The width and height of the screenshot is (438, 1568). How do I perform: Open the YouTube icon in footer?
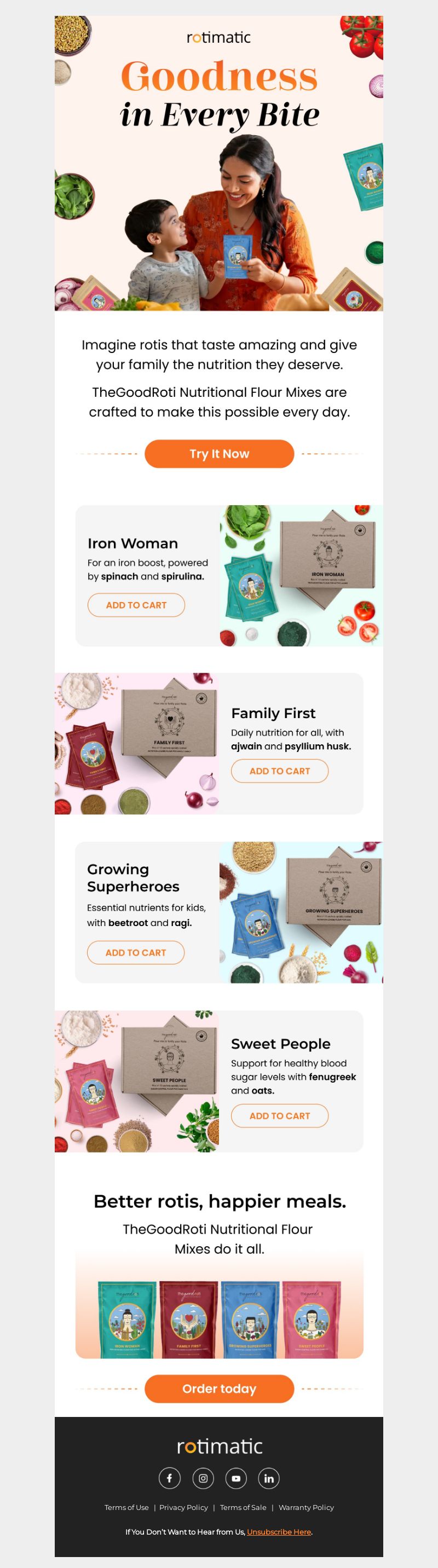click(236, 1478)
